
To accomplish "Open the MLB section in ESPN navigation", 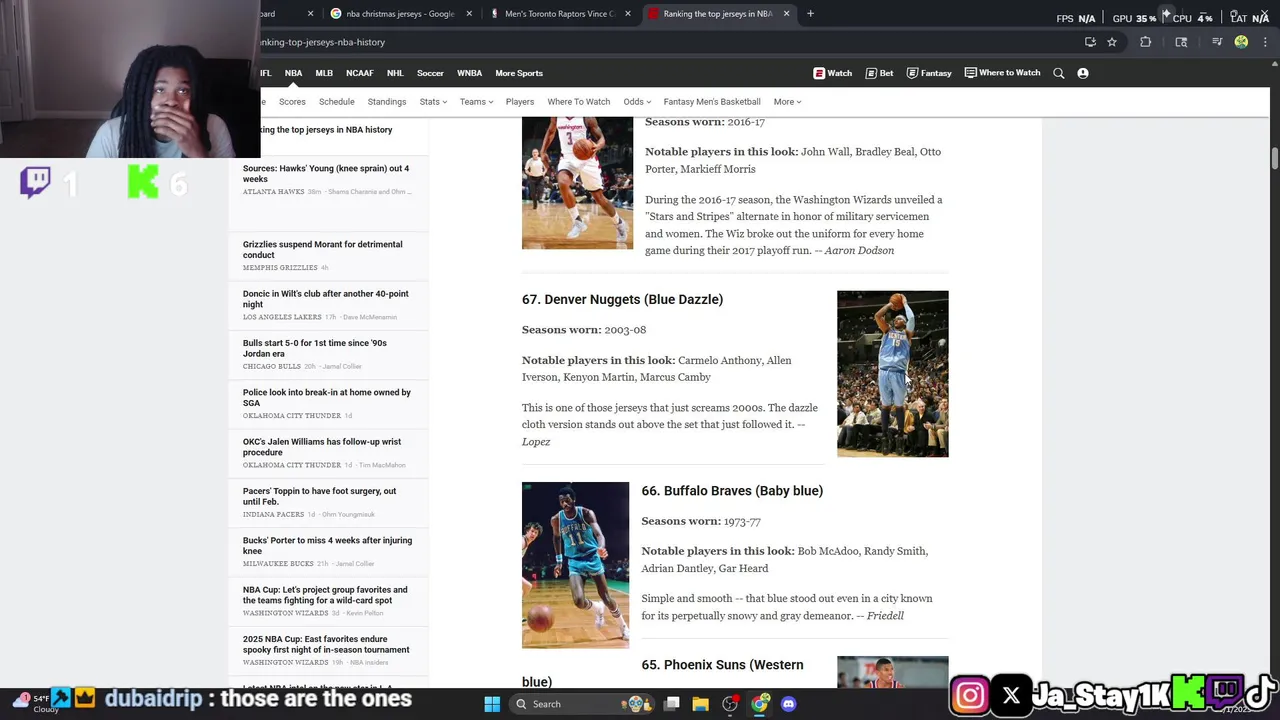I will tap(324, 73).
